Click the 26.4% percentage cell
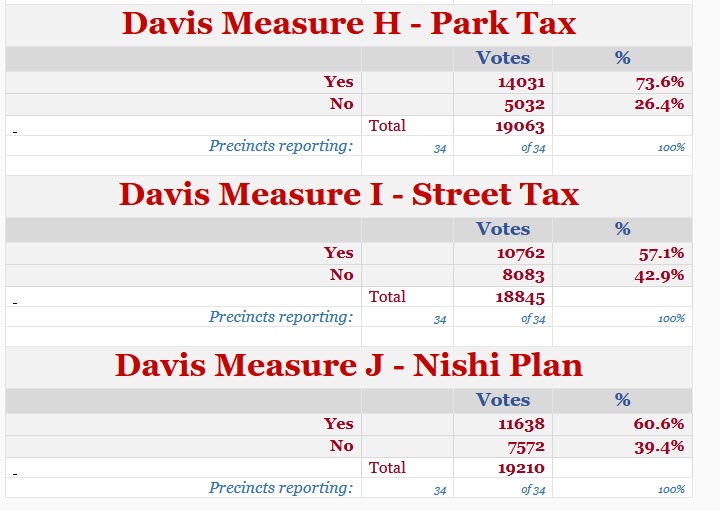The image size is (720, 511). [x=658, y=104]
